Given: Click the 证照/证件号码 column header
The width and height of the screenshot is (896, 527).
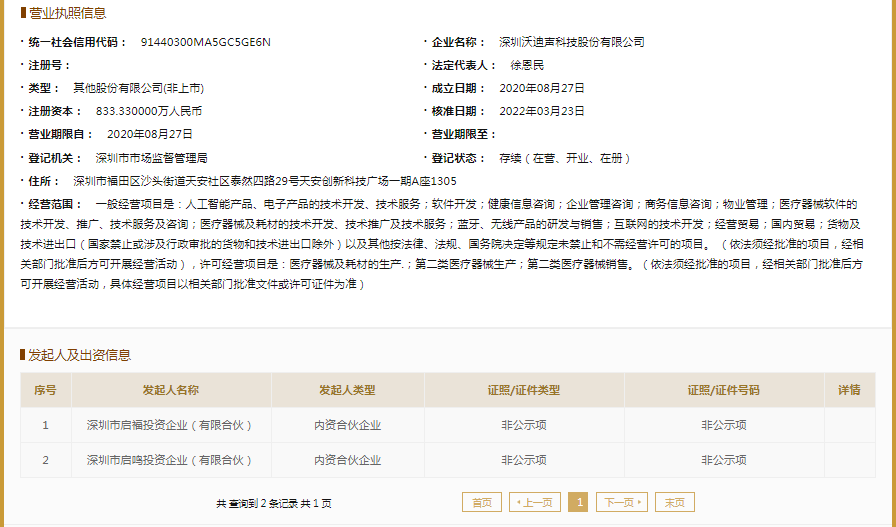Looking at the screenshot, I should pos(724,390).
